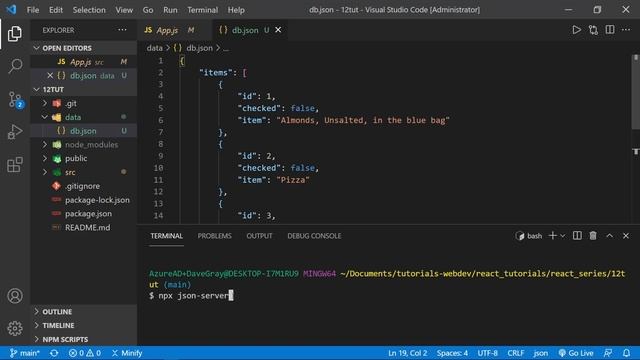This screenshot has width=640, height=360.
Task: Close the db.json editor tab
Action: [x=278, y=30]
